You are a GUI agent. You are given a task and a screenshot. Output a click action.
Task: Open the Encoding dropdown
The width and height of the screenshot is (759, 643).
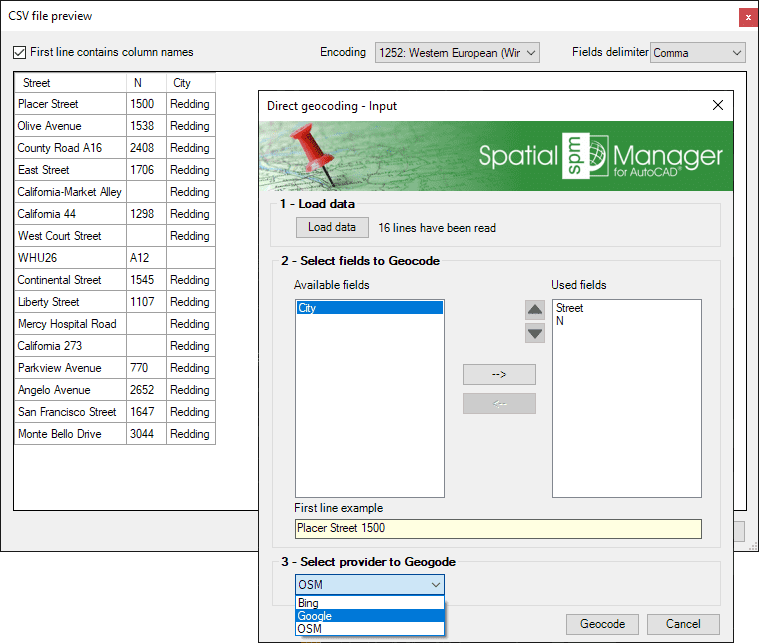(x=457, y=52)
